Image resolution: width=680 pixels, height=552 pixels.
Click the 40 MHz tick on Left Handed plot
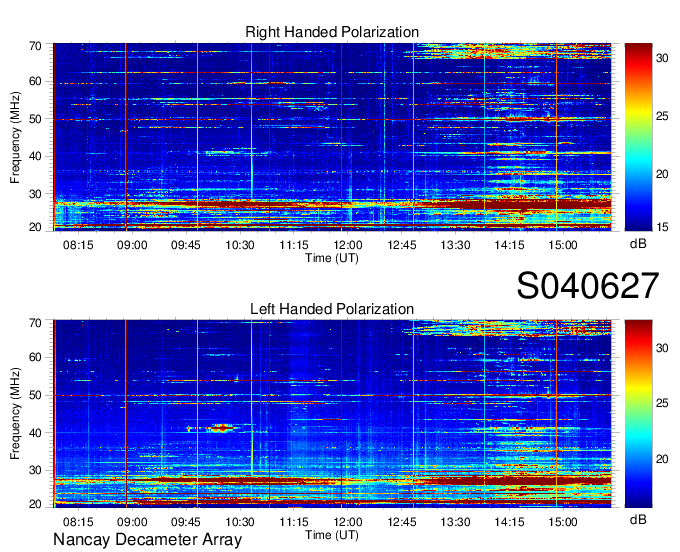pos(35,433)
